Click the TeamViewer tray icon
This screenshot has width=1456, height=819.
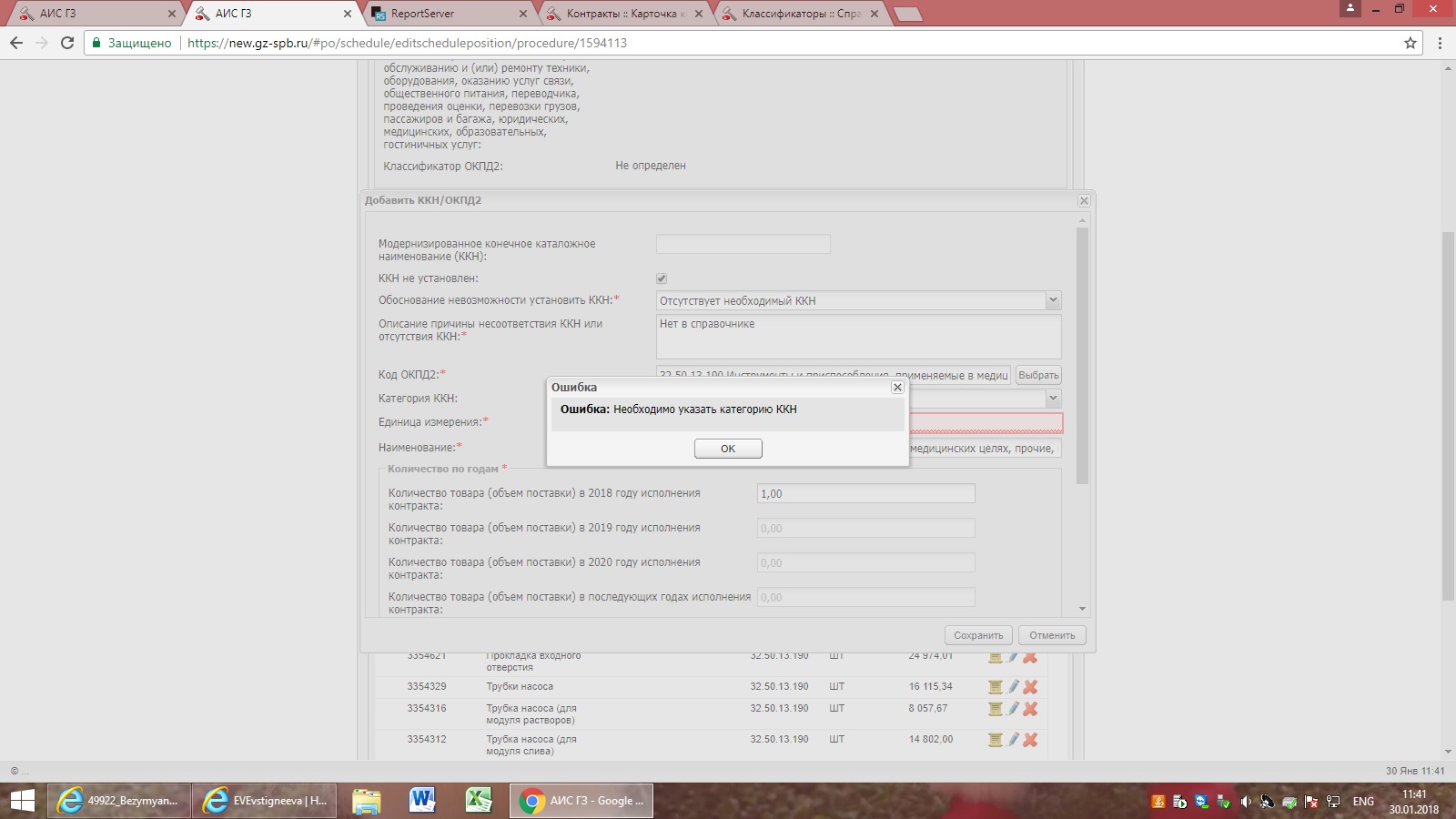point(1202,802)
